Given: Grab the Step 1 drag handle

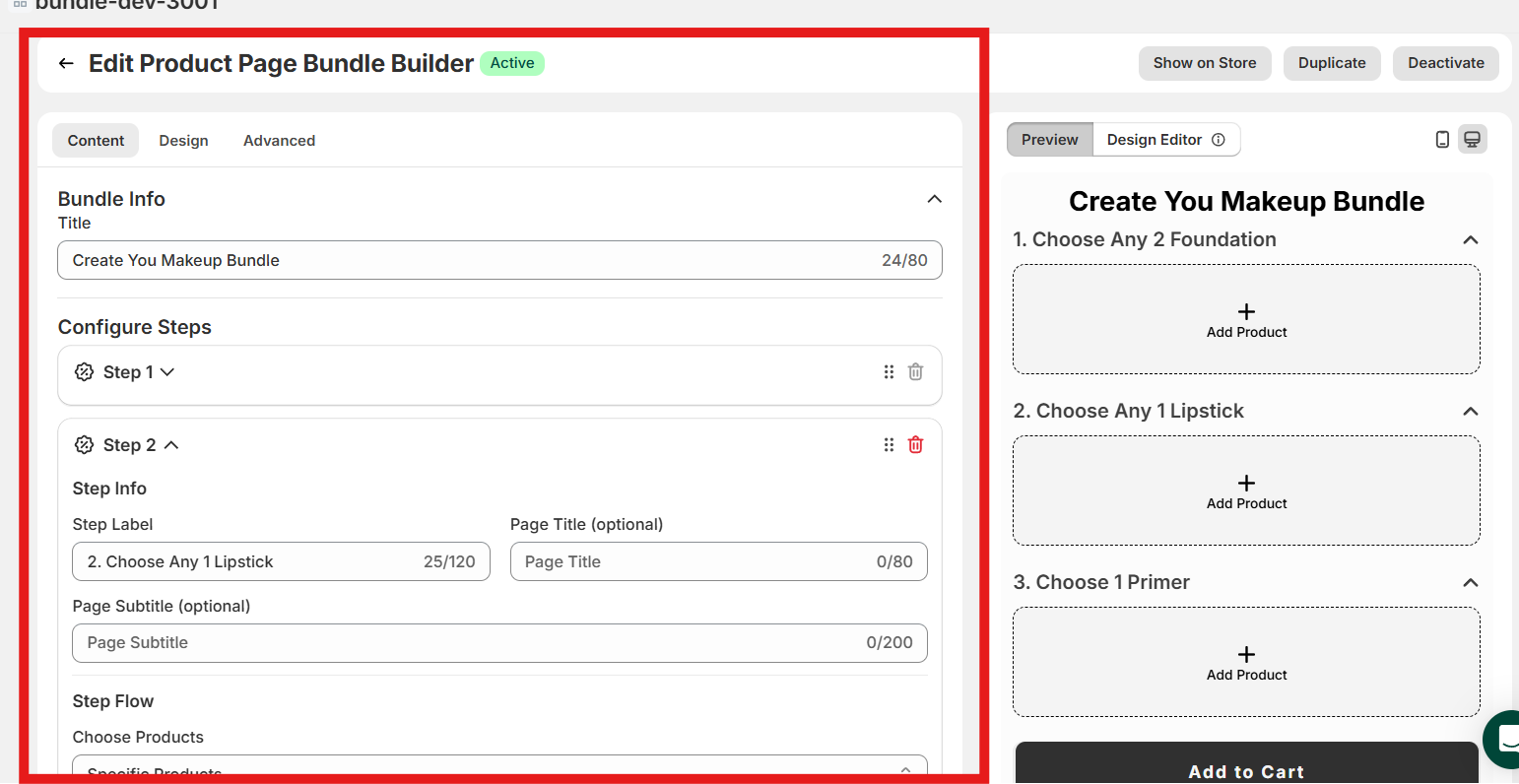Looking at the screenshot, I should 889,372.
